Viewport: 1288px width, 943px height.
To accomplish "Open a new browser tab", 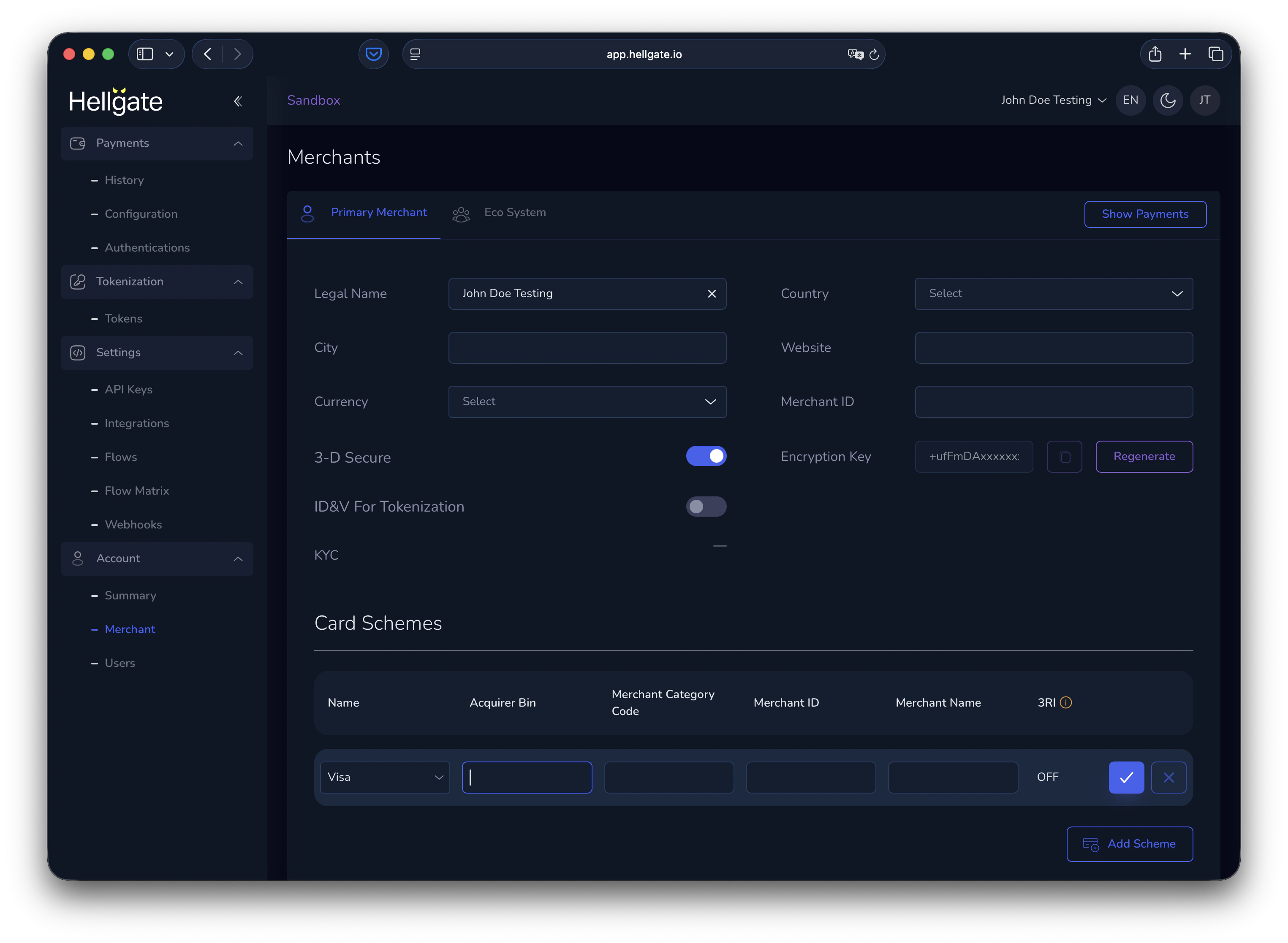I will click(x=1185, y=54).
